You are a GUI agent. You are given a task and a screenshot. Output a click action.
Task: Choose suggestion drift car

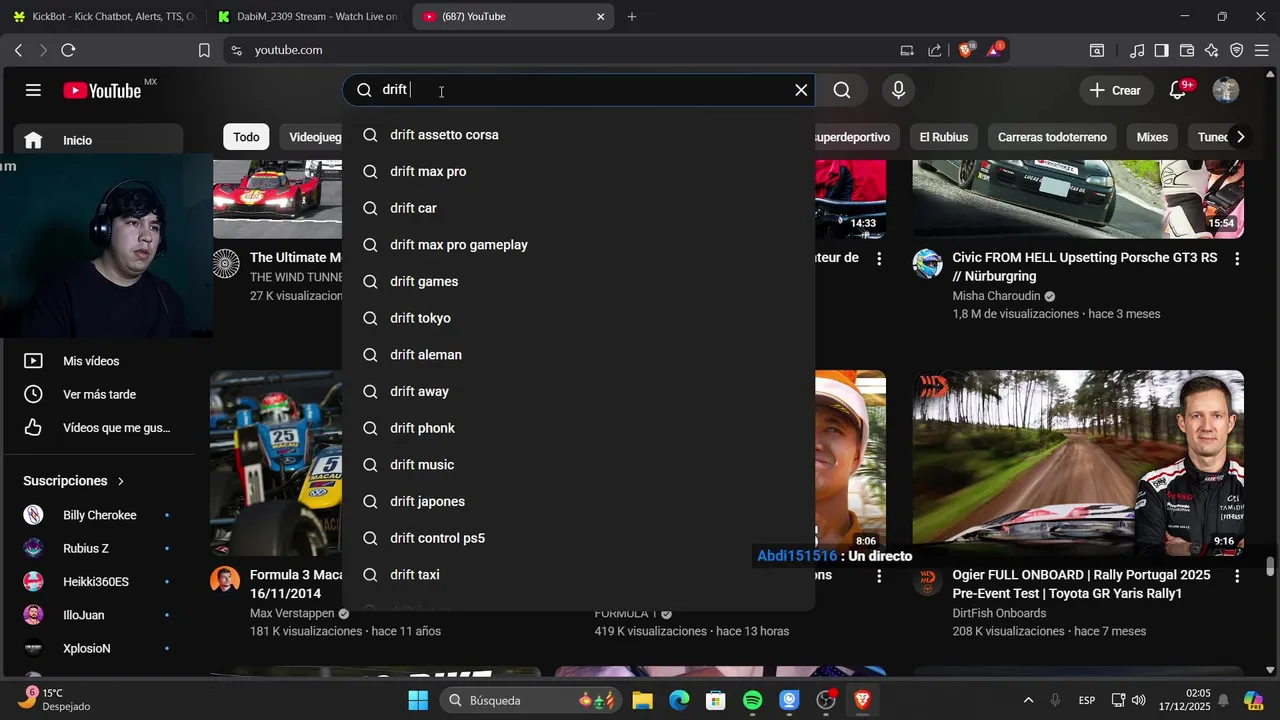click(578, 208)
